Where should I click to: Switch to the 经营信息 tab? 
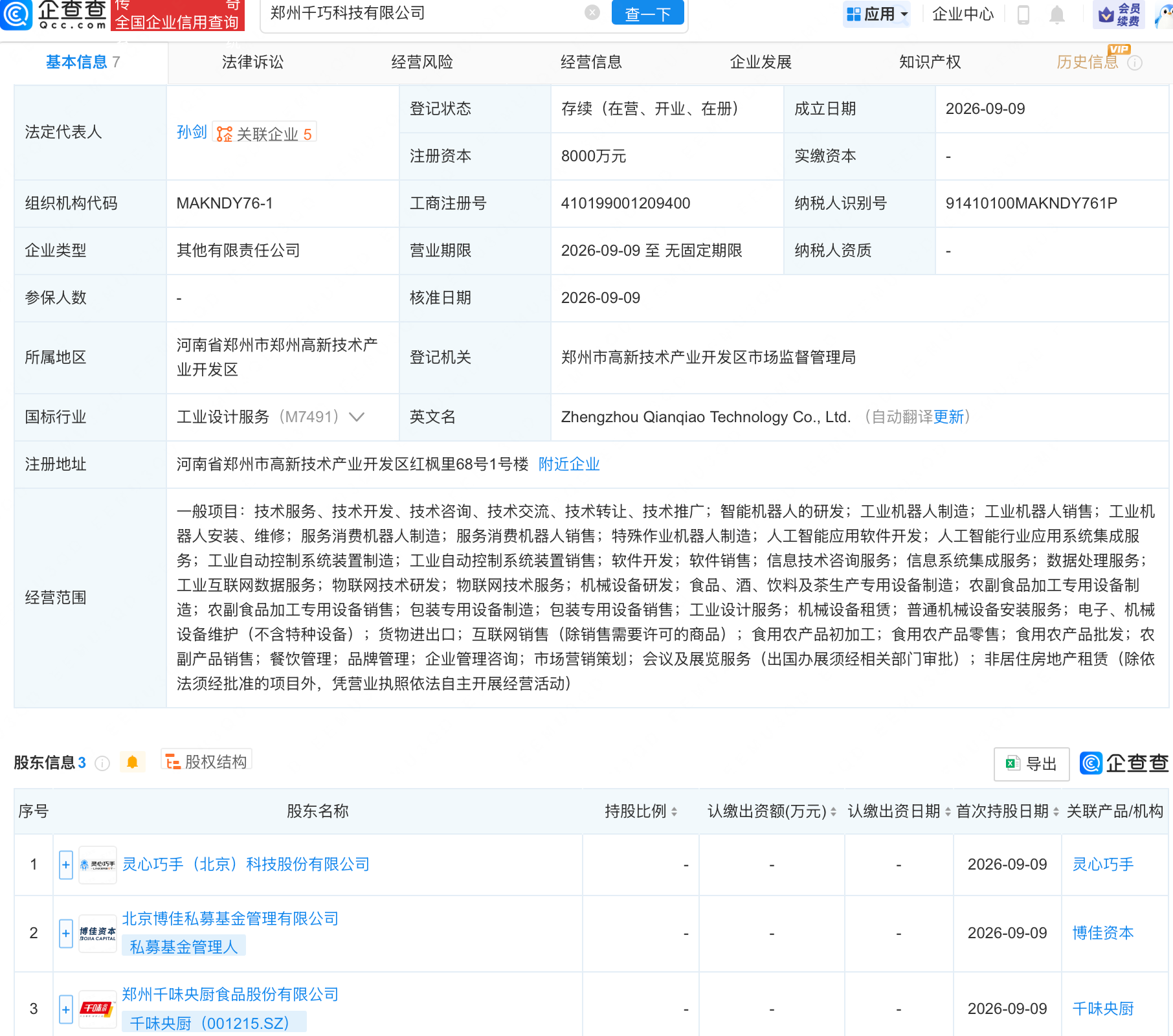tap(591, 62)
